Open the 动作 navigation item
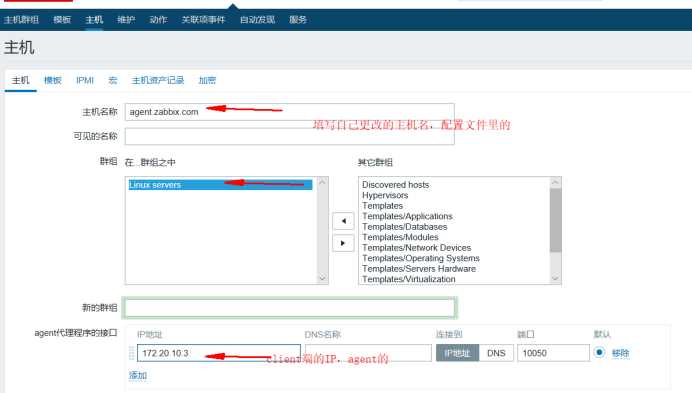 158,19
